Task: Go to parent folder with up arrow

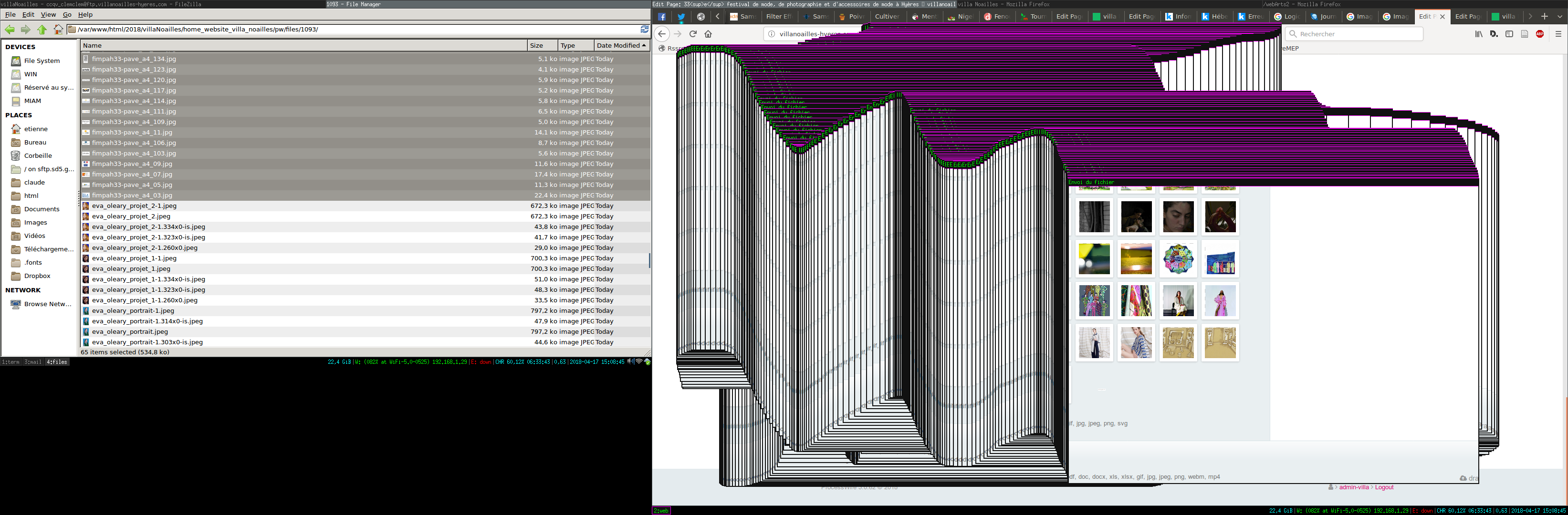Action: tap(42, 29)
